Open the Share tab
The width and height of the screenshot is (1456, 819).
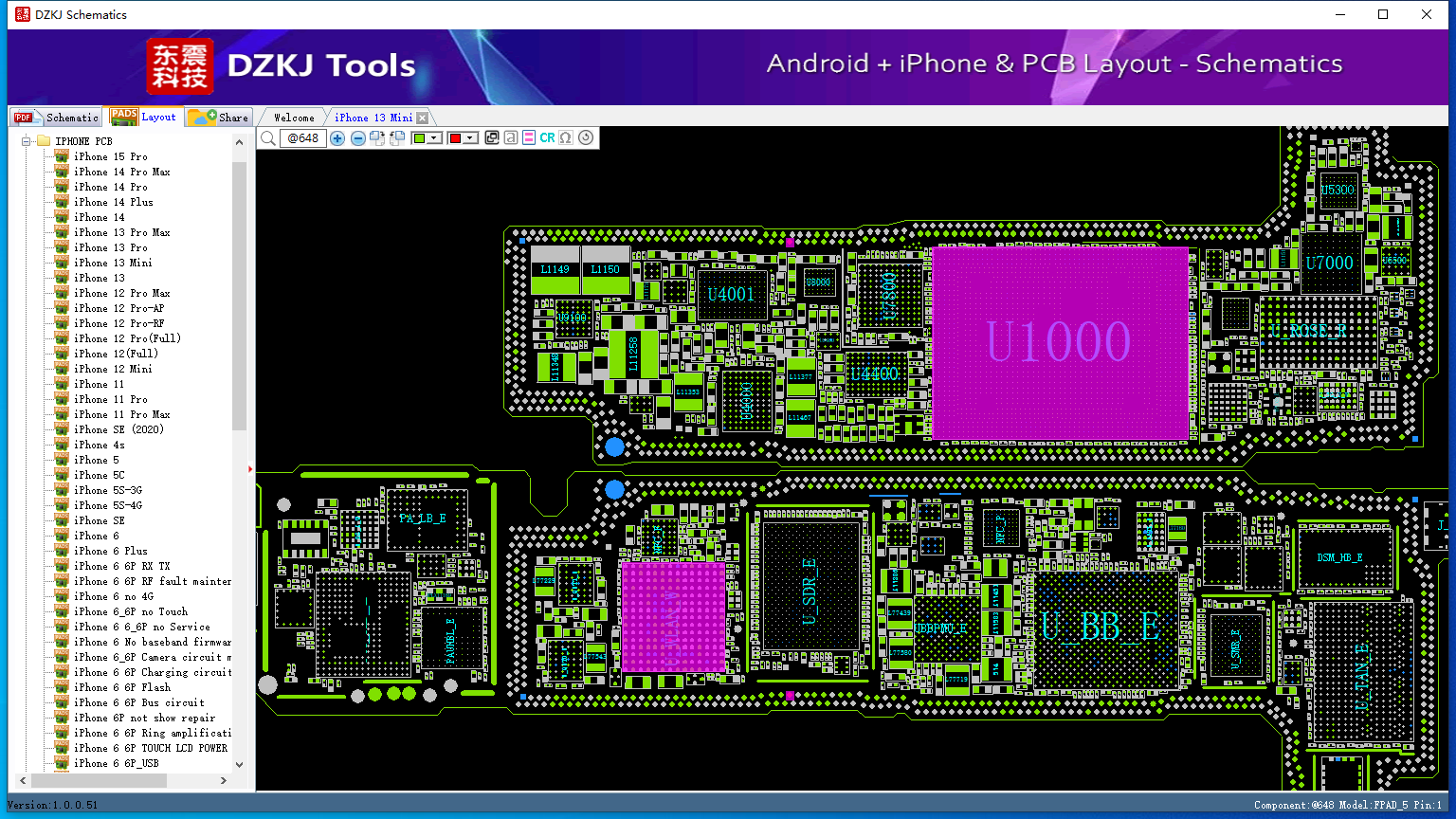tap(218, 117)
